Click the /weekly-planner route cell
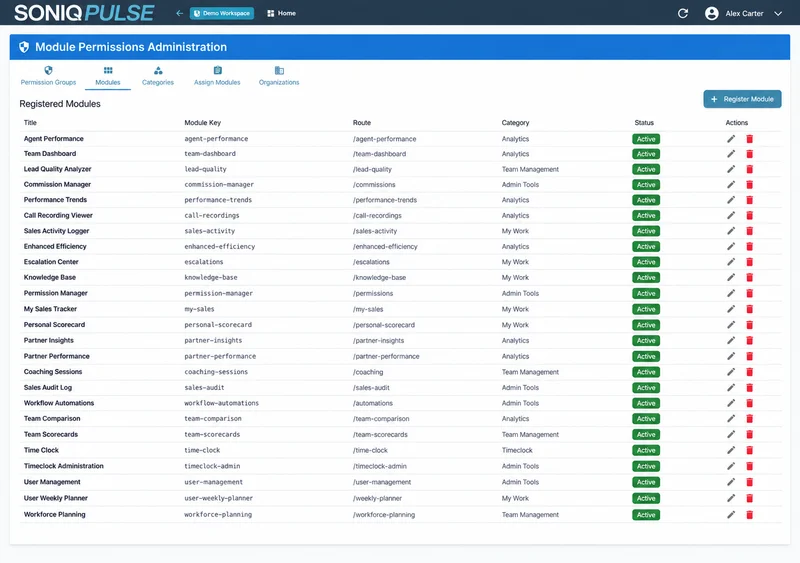Viewport: 800px width, 563px height. (x=377, y=498)
